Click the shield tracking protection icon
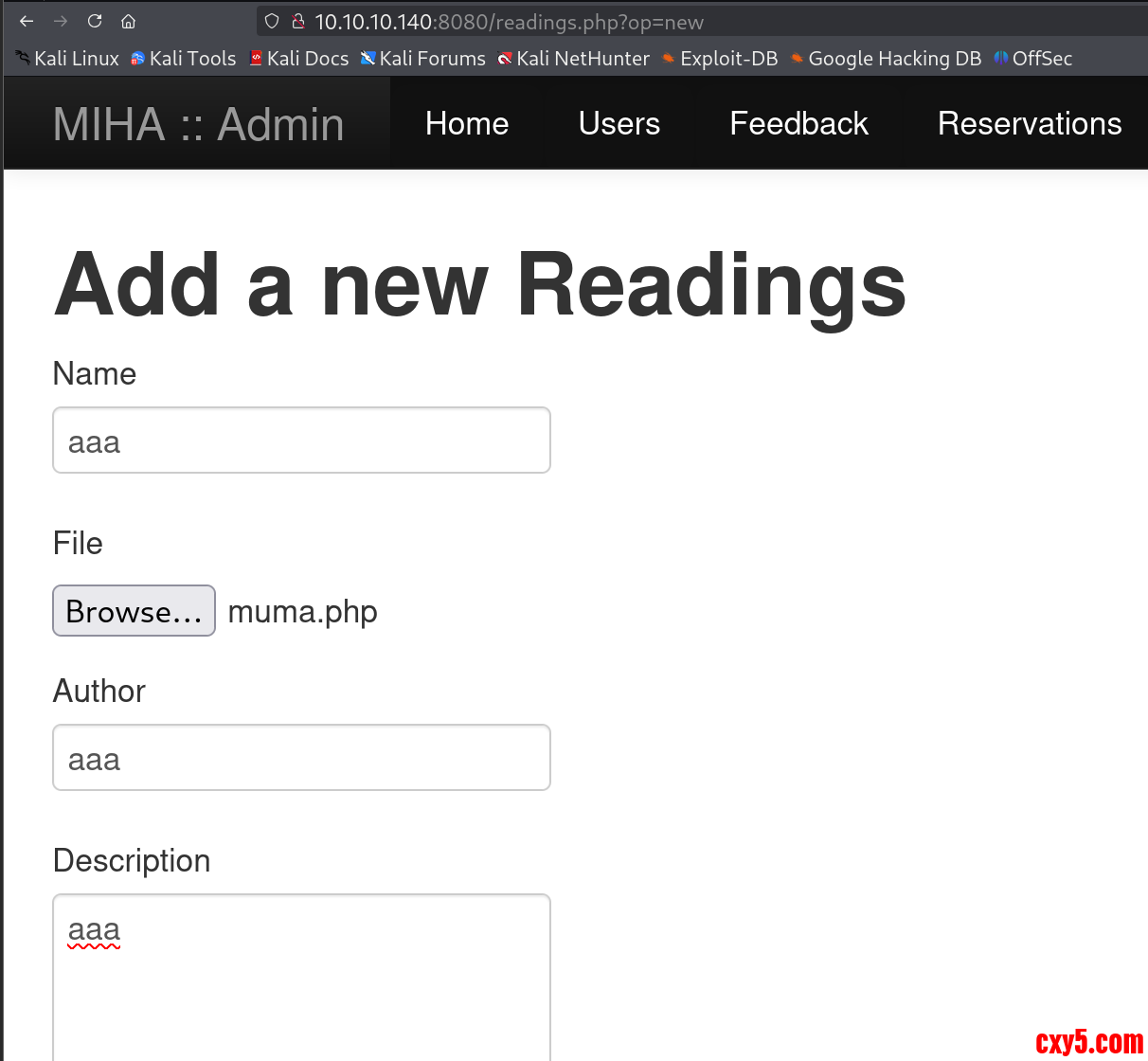Viewport: 1148px width, 1061px height. click(272, 21)
